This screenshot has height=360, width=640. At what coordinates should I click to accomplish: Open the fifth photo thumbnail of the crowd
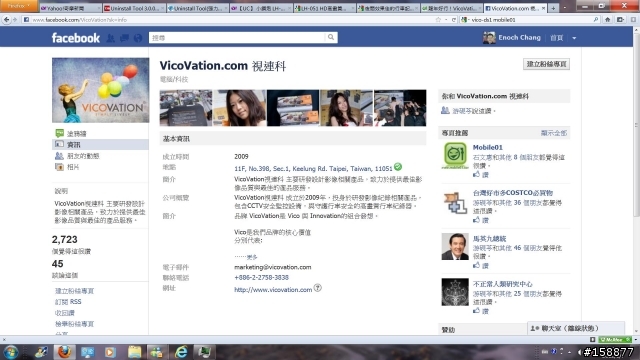coord(400,108)
